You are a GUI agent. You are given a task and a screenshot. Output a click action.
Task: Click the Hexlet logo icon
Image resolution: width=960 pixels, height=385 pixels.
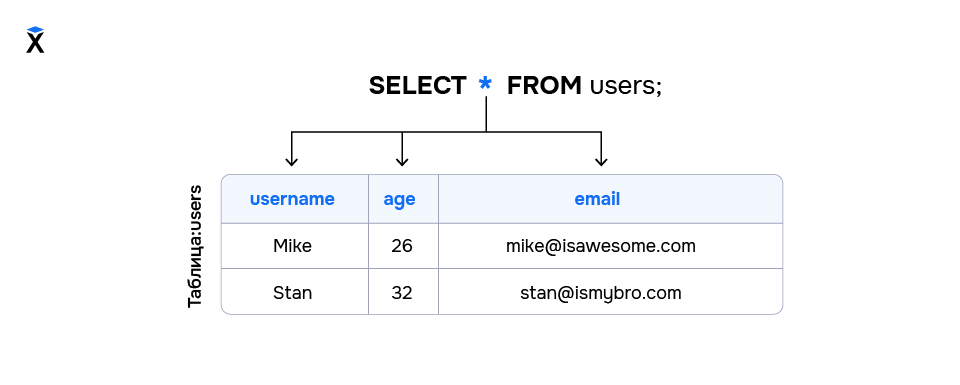tap(36, 40)
